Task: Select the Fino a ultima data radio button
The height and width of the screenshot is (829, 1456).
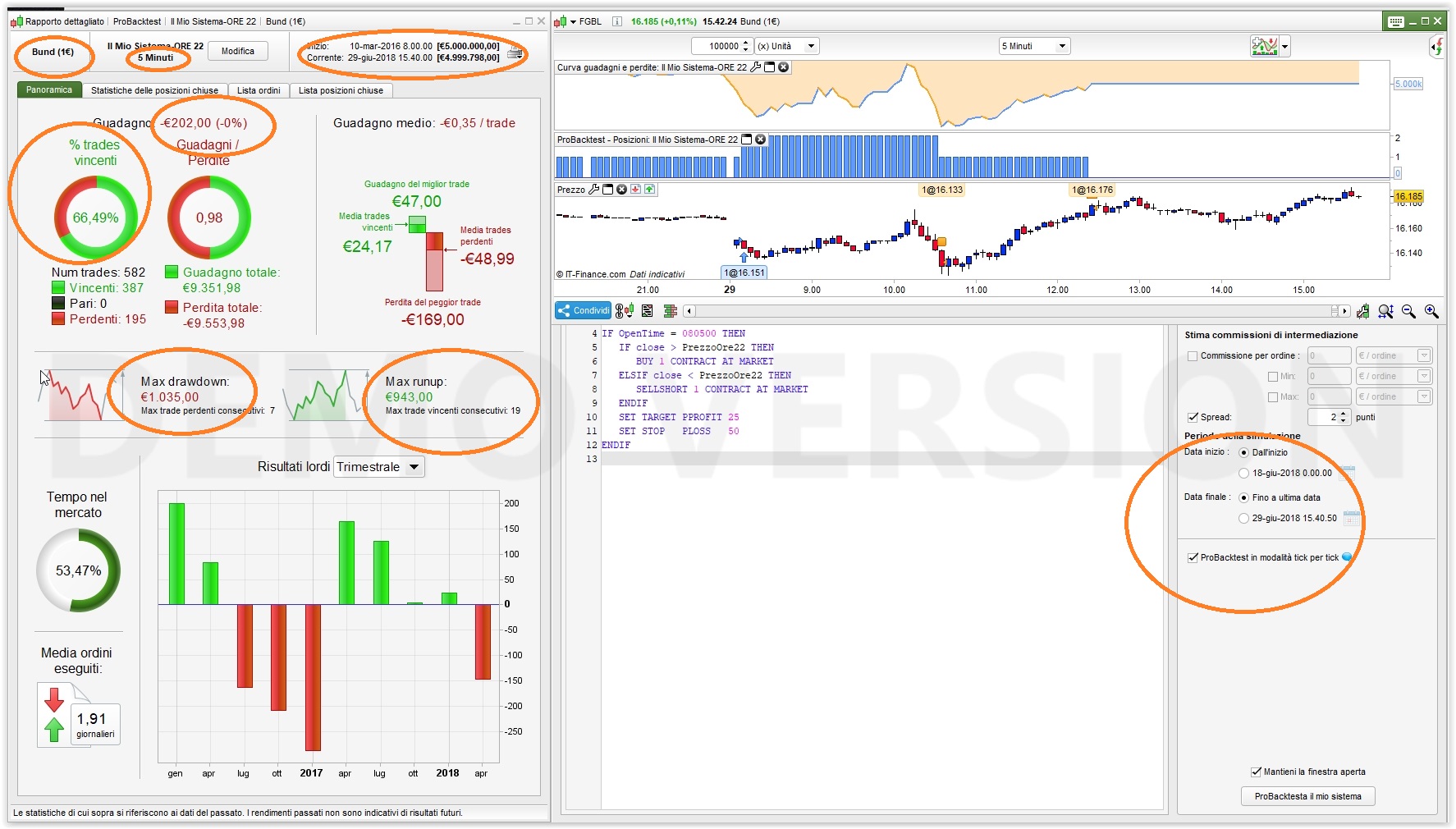Action: click(1244, 497)
